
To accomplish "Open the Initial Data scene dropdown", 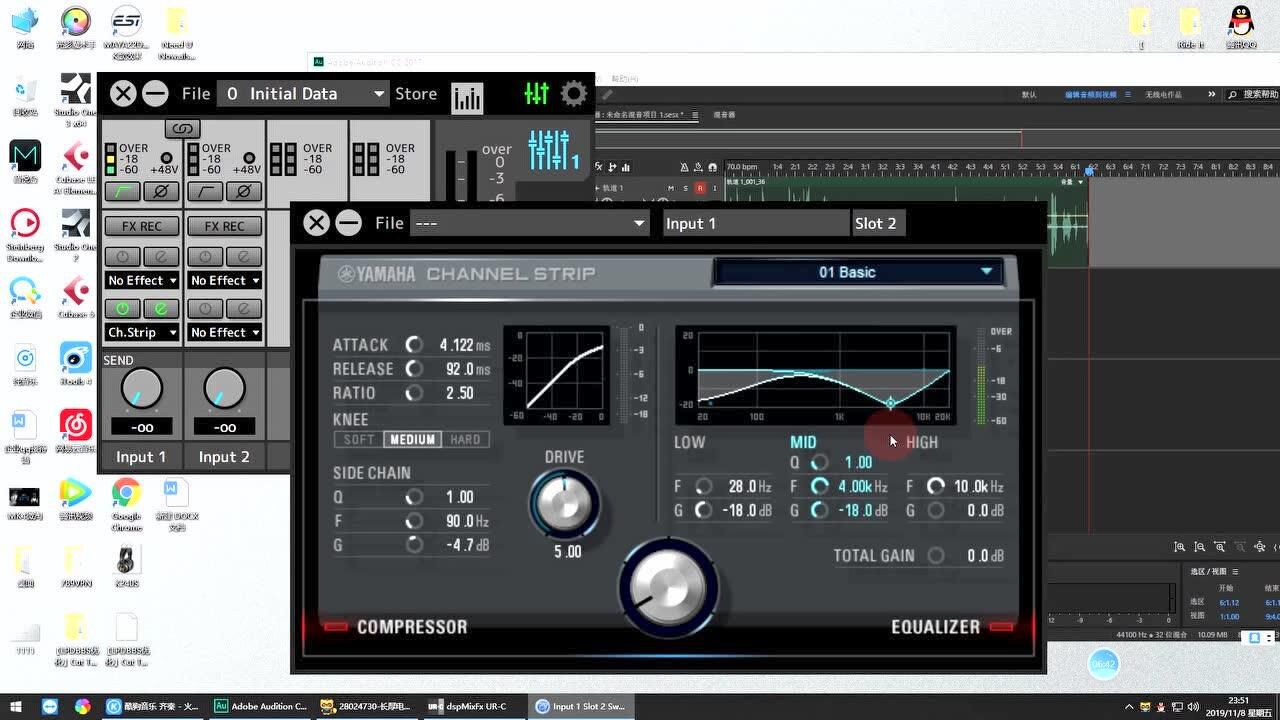I will [x=303, y=94].
